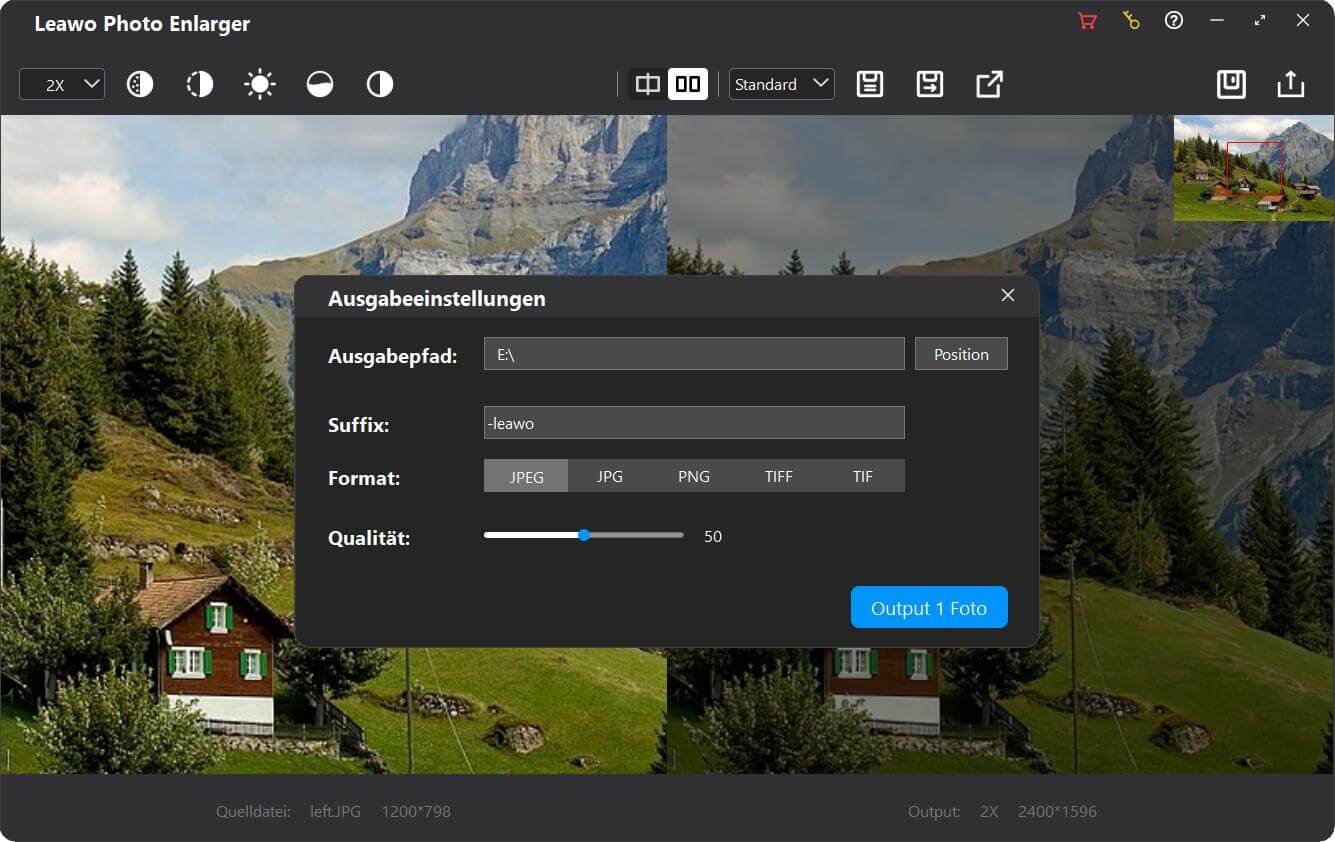Viewport: 1335px width, 842px height.
Task: Click the Position browse button
Action: click(x=961, y=354)
